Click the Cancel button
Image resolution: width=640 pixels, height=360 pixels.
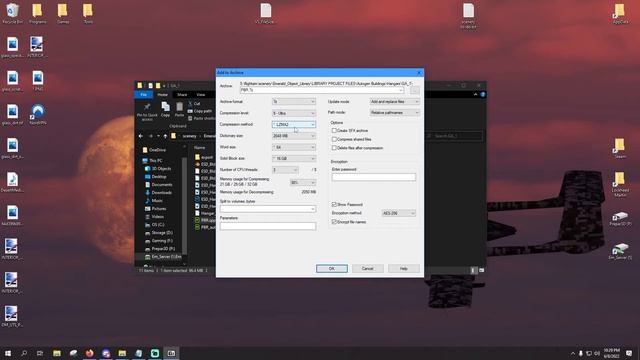[x=367, y=269]
